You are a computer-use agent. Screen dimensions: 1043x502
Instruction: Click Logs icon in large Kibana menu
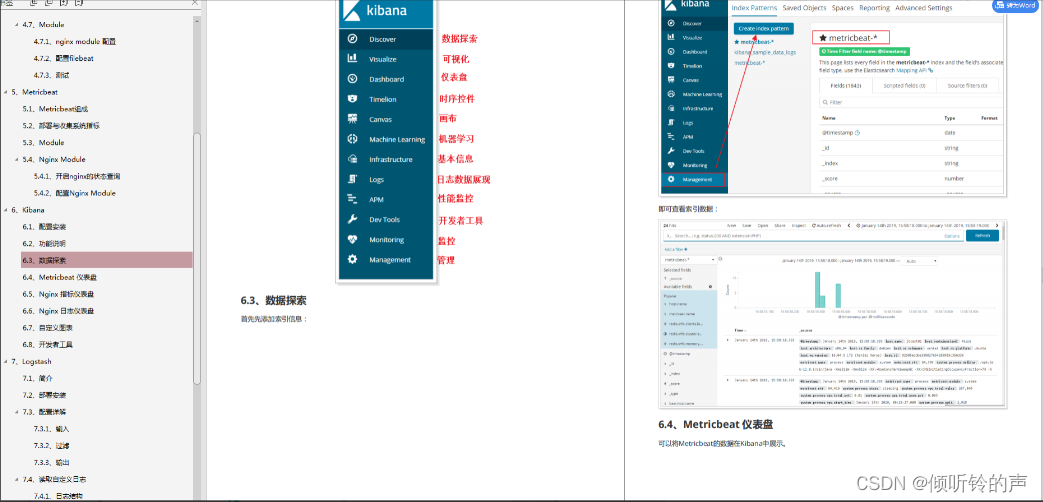click(x=353, y=179)
